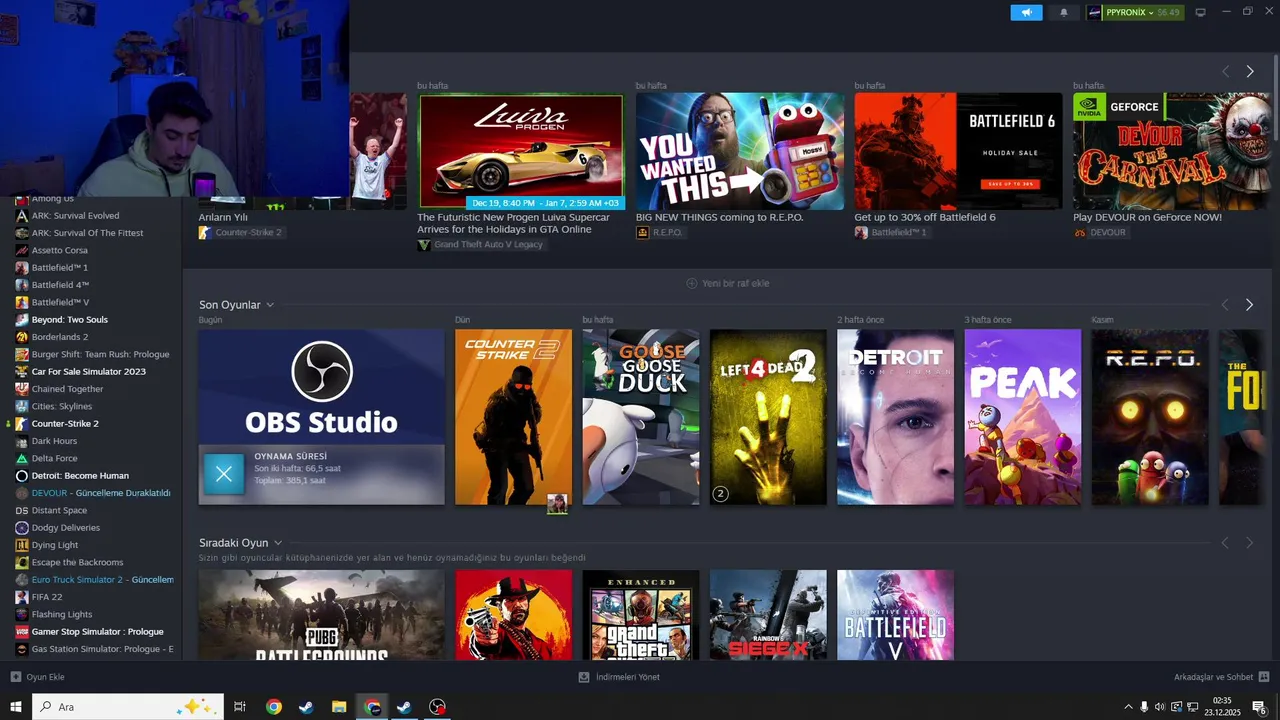The width and height of the screenshot is (1280, 720).
Task: Click the FIFA 22 icon in library list
Action: tap(22, 597)
